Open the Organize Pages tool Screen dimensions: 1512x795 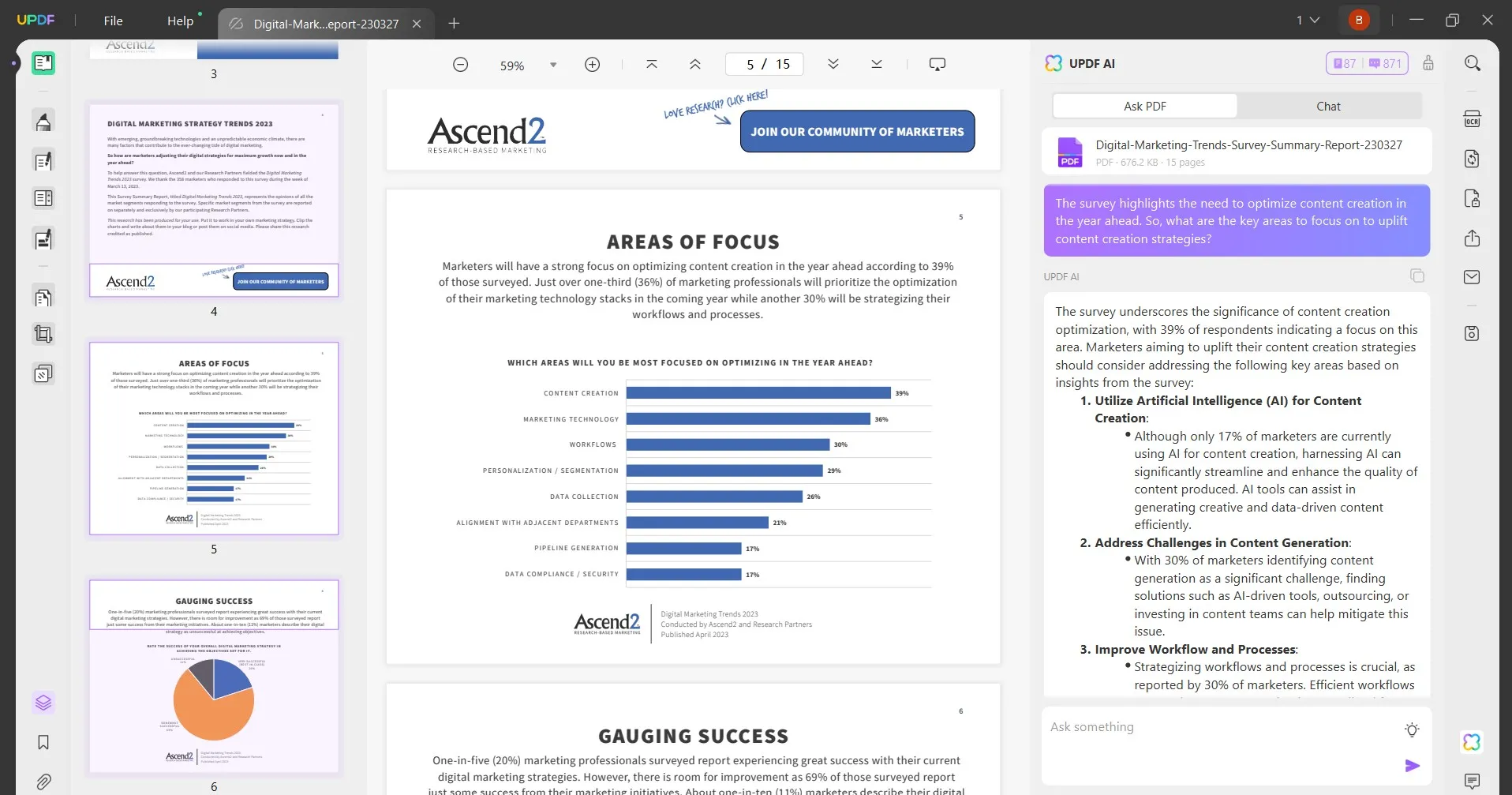click(x=43, y=199)
